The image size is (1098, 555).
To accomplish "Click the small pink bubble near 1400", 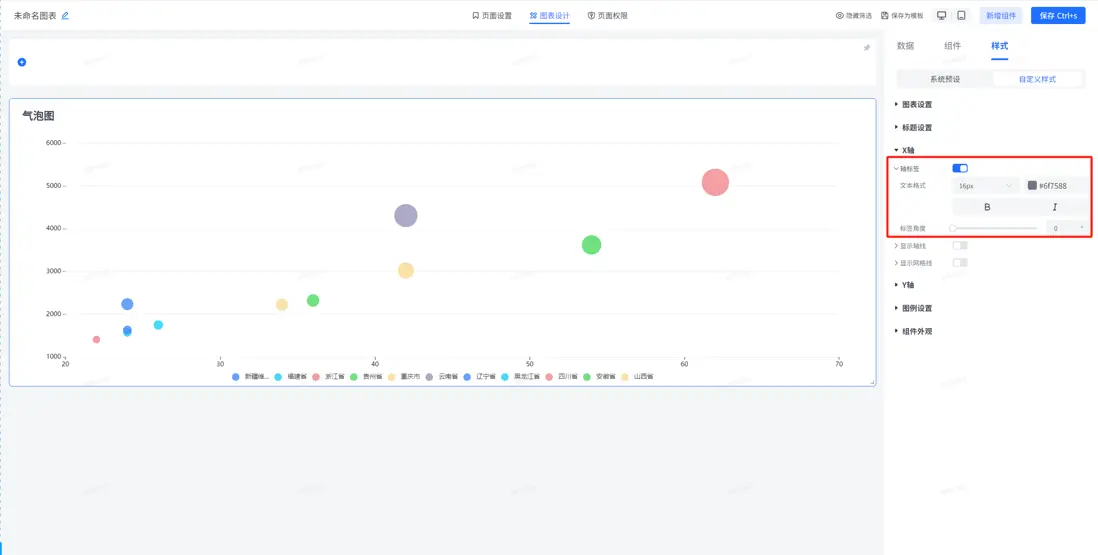I will point(97,339).
